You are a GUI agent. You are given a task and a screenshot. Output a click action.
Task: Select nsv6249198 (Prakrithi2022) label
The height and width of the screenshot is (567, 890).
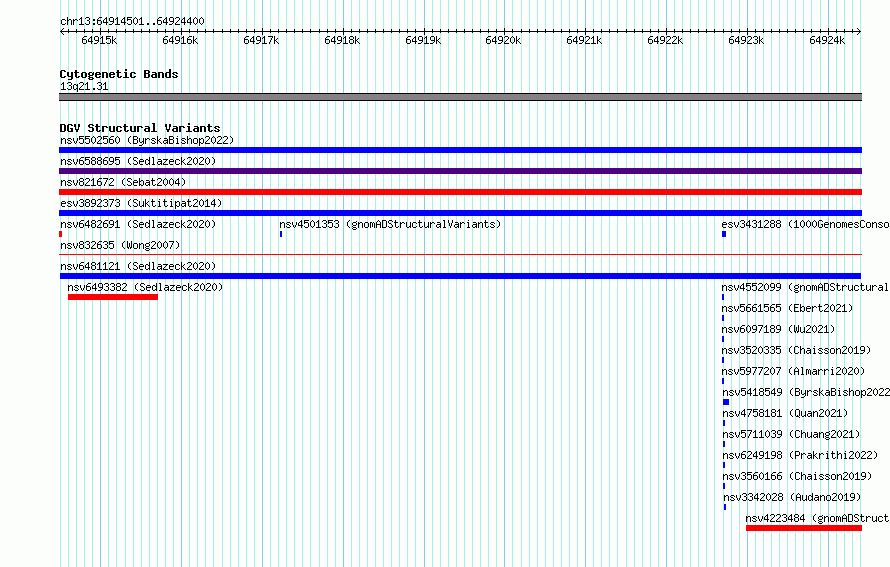click(x=800, y=455)
